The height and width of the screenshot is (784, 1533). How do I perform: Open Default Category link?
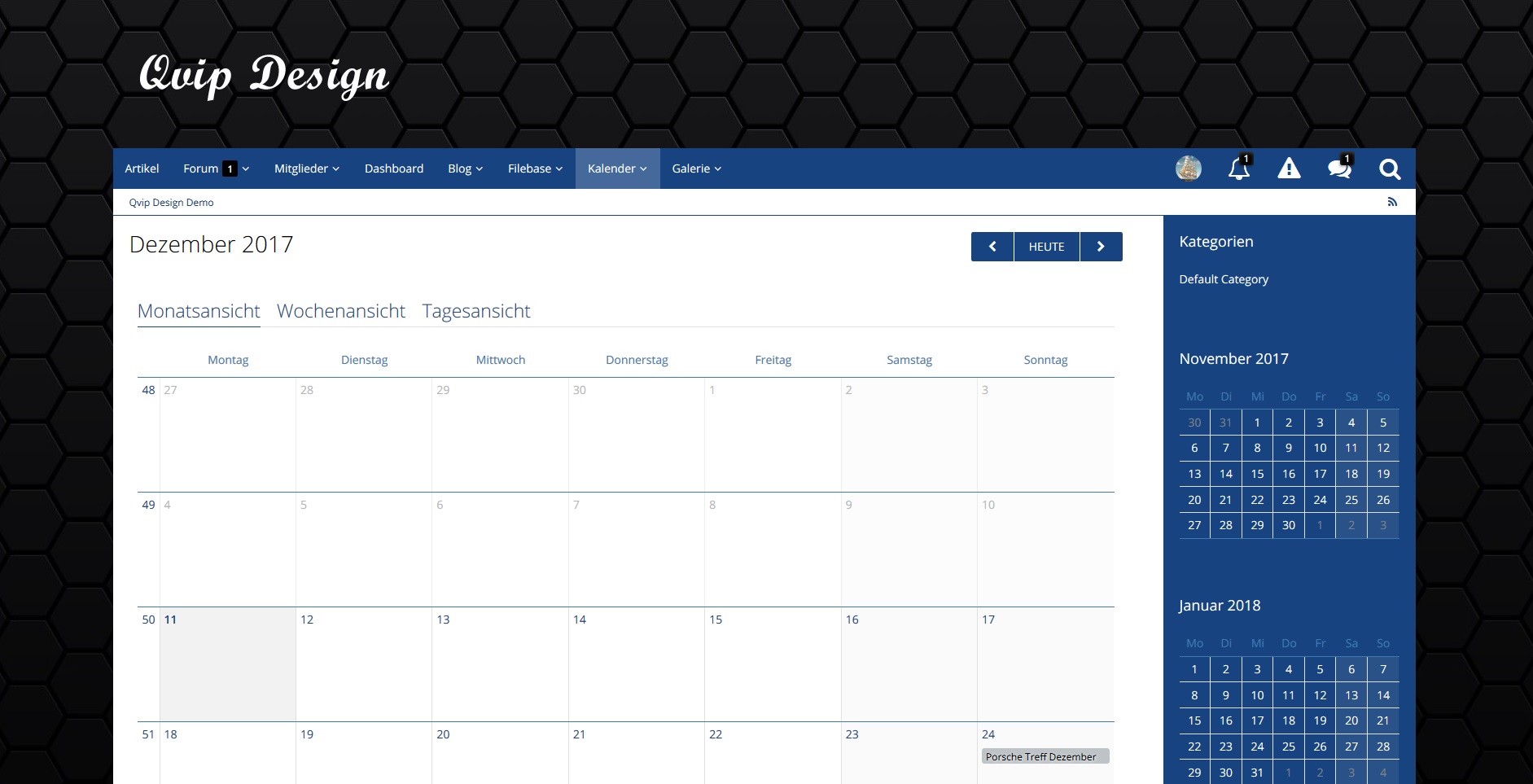point(1224,279)
